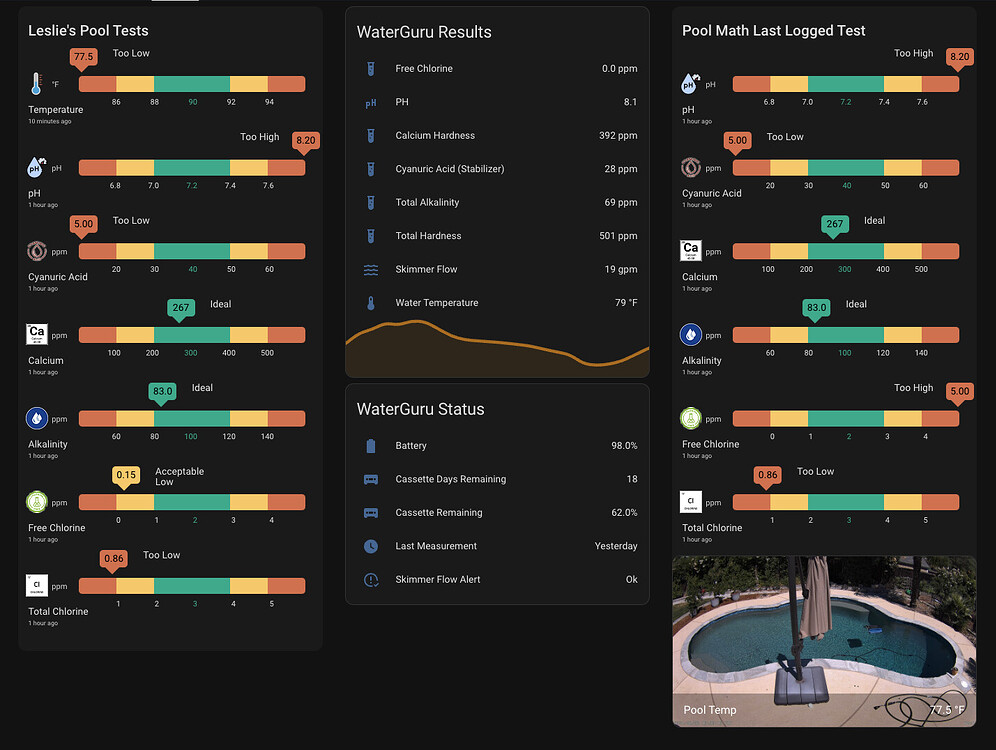Open the PH 8.1 row in WaterGuru Results
Screen dimensions: 996x750
point(497,102)
